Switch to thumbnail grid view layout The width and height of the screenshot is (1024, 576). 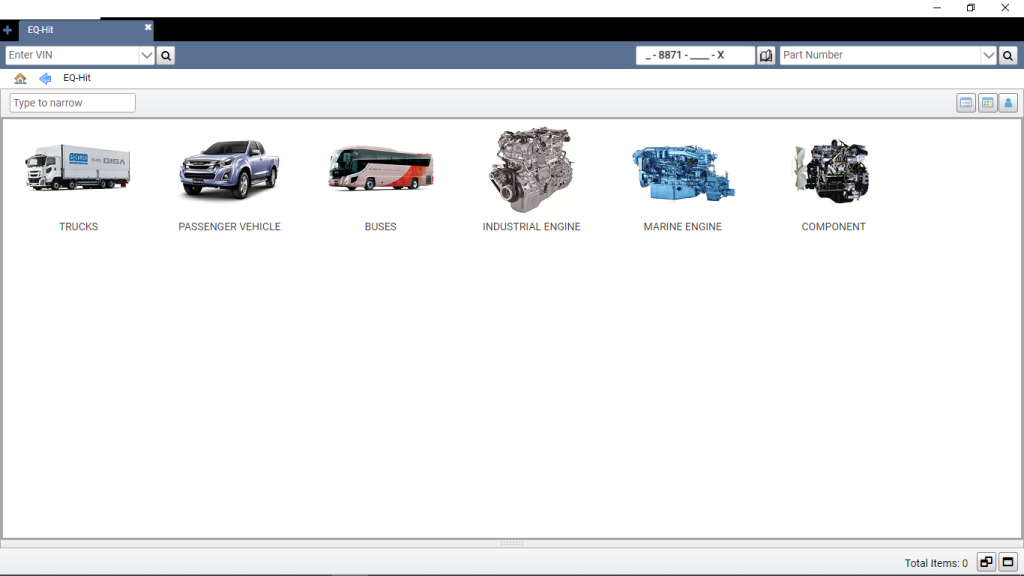(x=987, y=102)
